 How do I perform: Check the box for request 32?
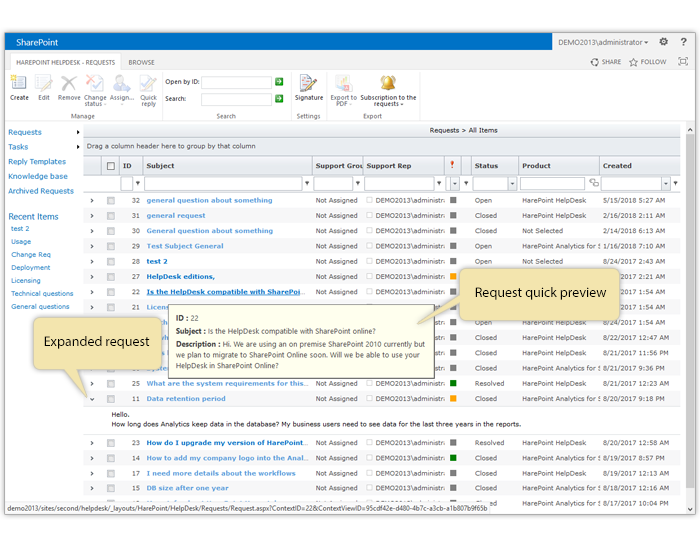pos(111,200)
